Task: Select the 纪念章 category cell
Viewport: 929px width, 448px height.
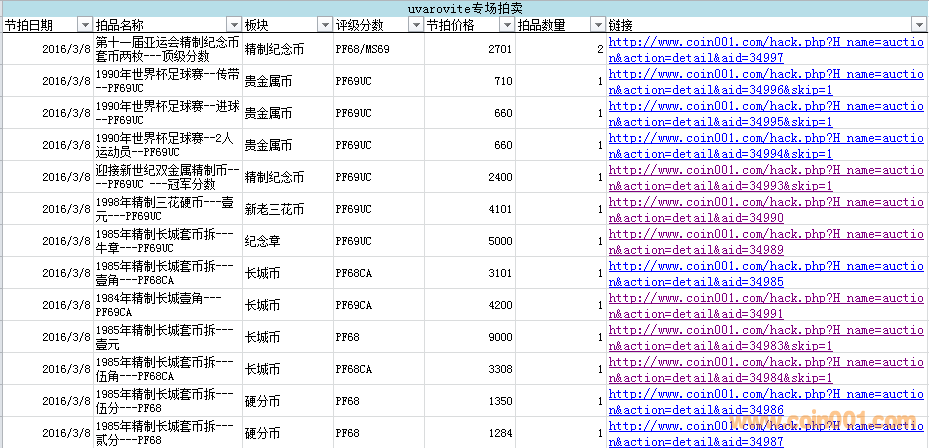Action: tap(287, 241)
